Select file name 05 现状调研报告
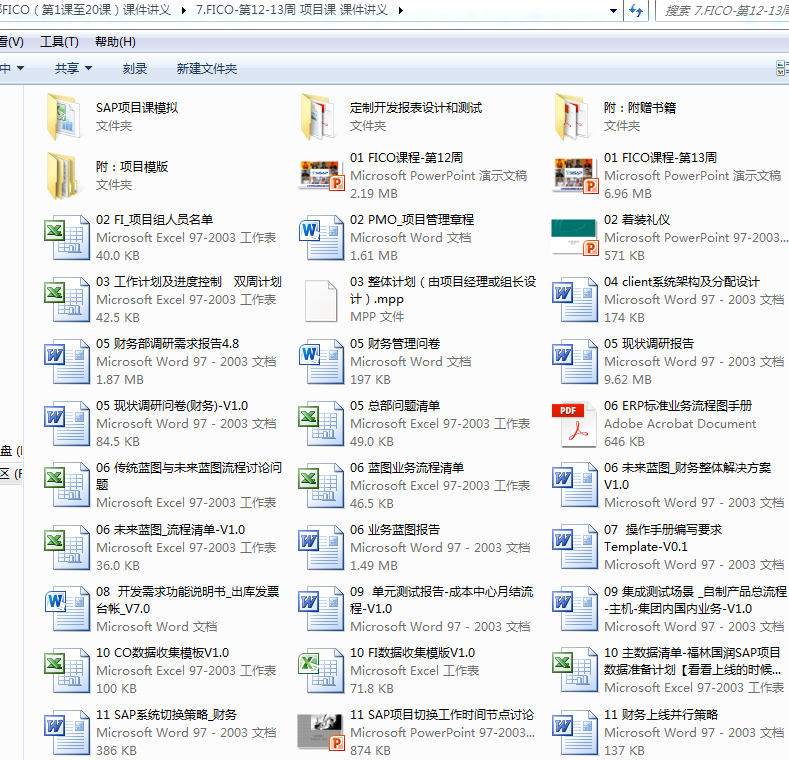This screenshot has width=789, height=760. (649, 344)
